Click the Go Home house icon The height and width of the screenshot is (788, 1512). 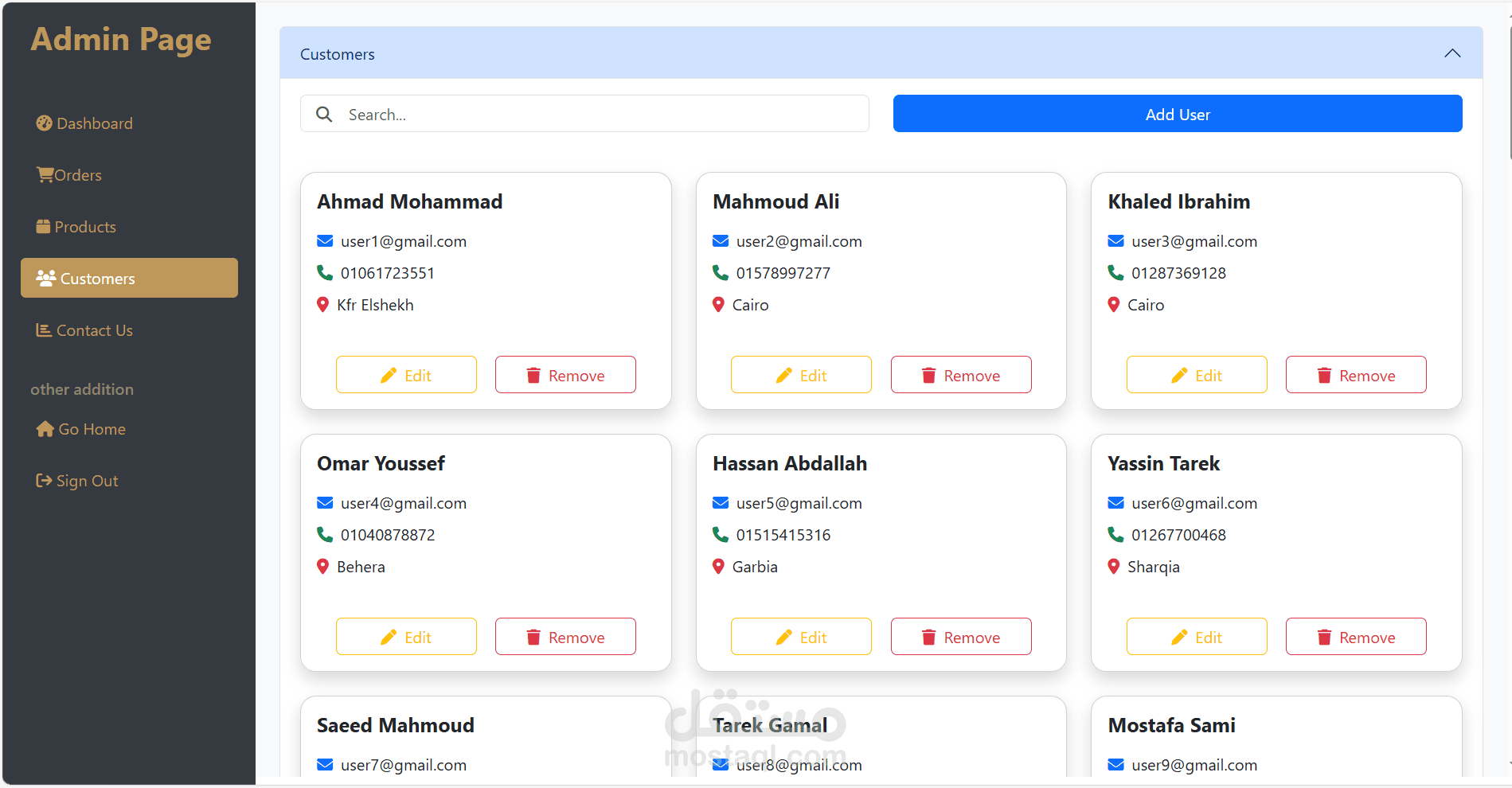pos(45,429)
